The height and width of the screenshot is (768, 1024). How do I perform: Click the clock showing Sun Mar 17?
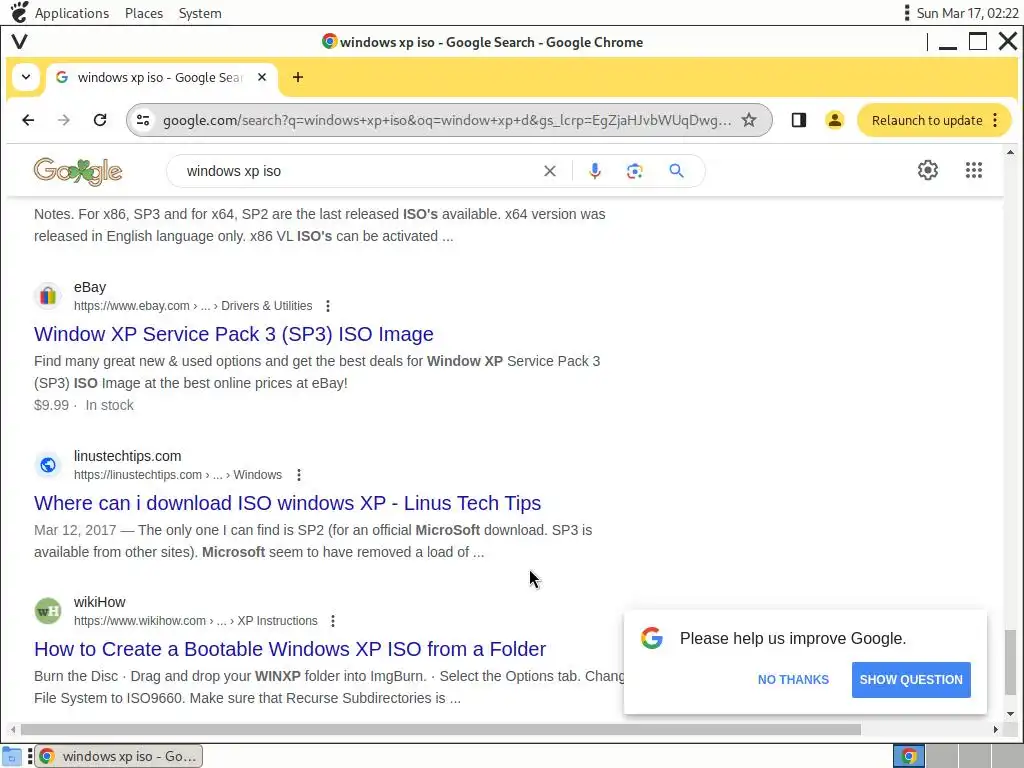pyautogui.click(x=967, y=13)
